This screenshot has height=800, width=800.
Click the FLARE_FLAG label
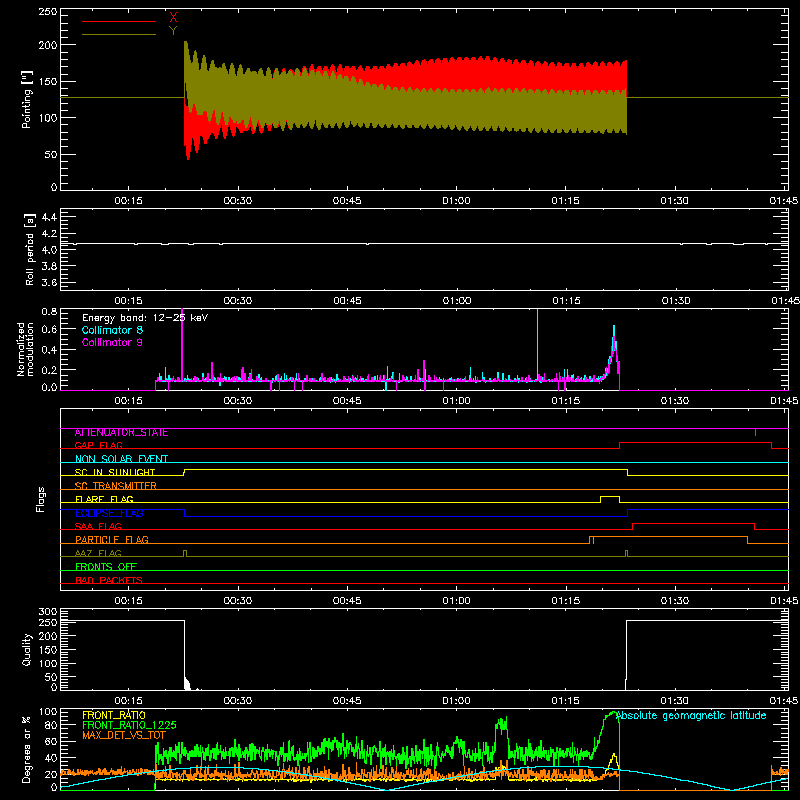point(104,499)
